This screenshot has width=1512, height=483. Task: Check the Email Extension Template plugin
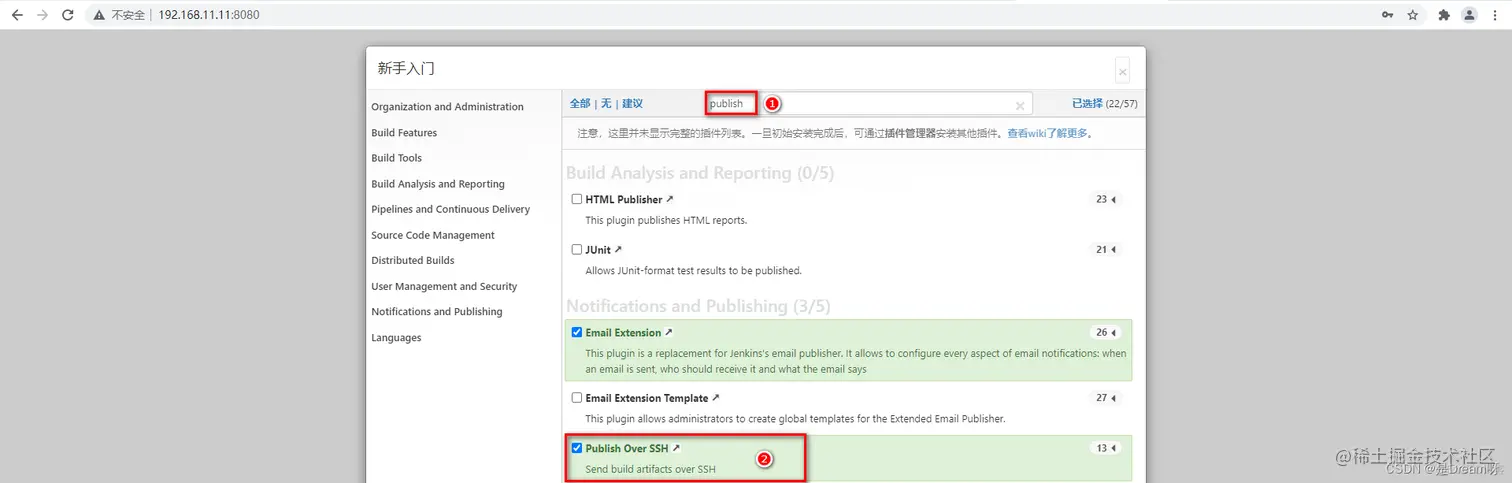577,397
